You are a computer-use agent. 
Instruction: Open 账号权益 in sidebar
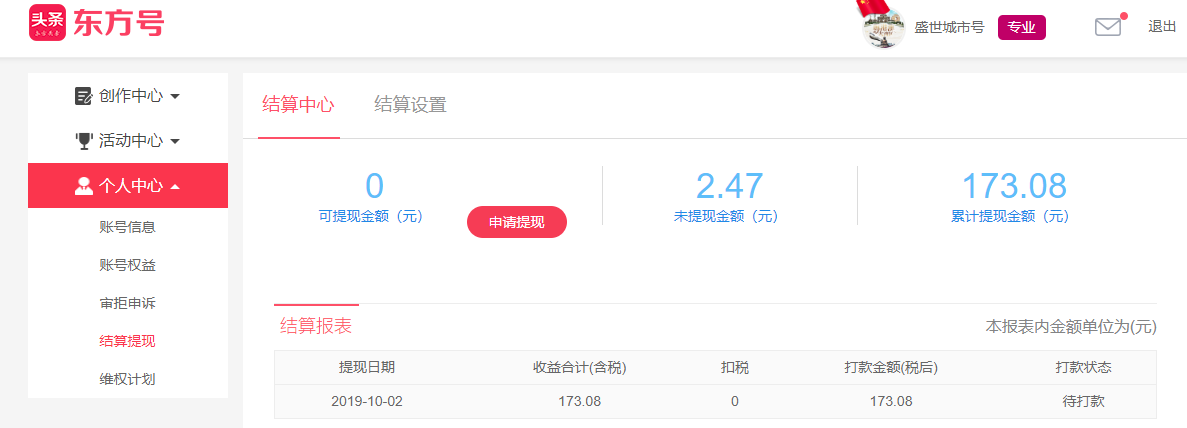click(127, 265)
